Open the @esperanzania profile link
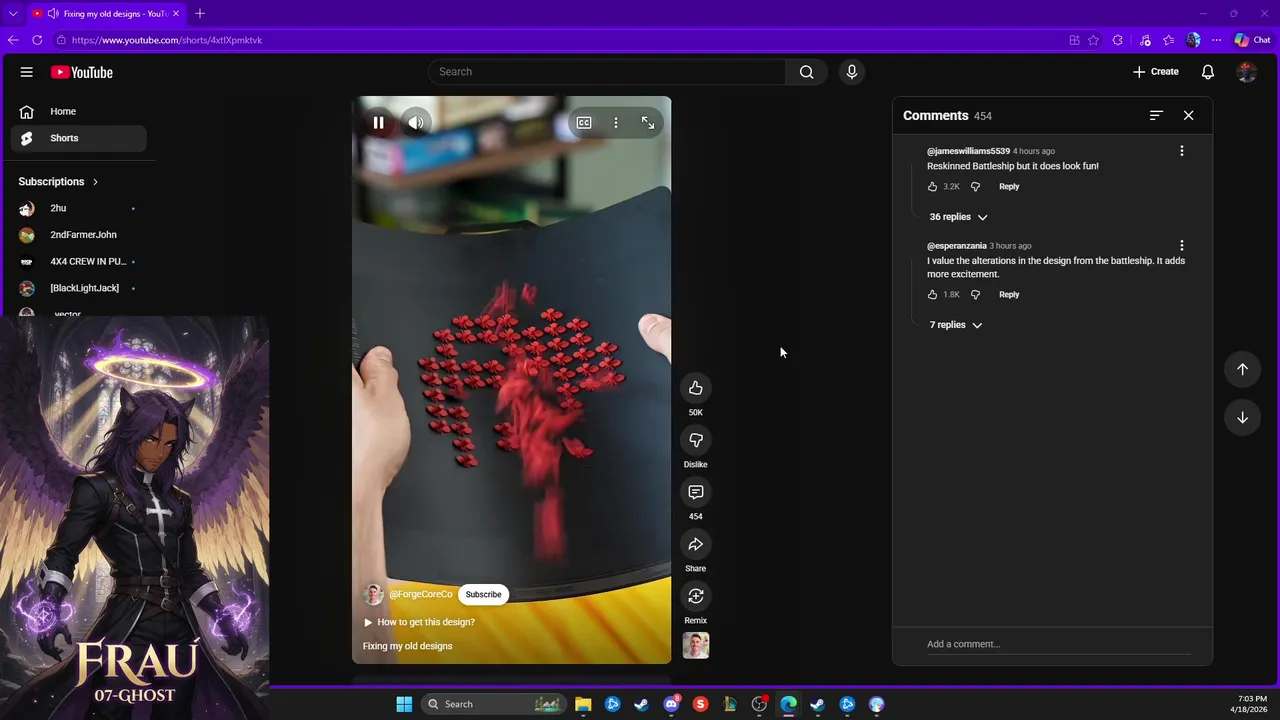Image resolution: width=1280 pixels, height=720 pixels. click(x=957, y=246)
